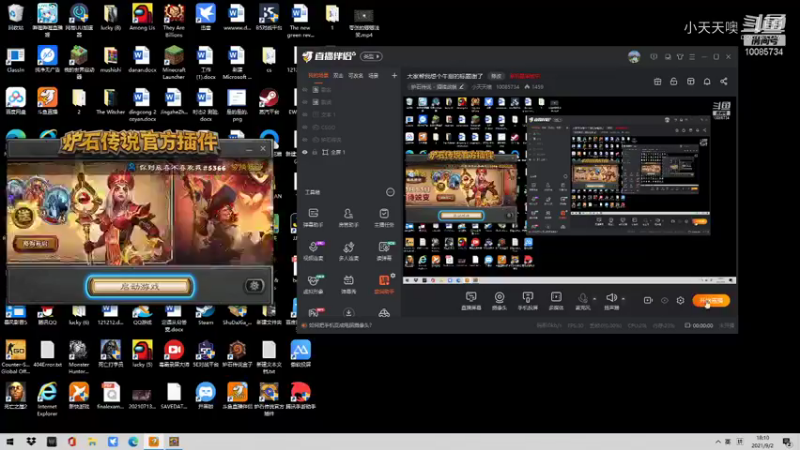The image size is (800, 450).
Task: Switch the orientation mode pill near the logo
Action: coord(371,56)
